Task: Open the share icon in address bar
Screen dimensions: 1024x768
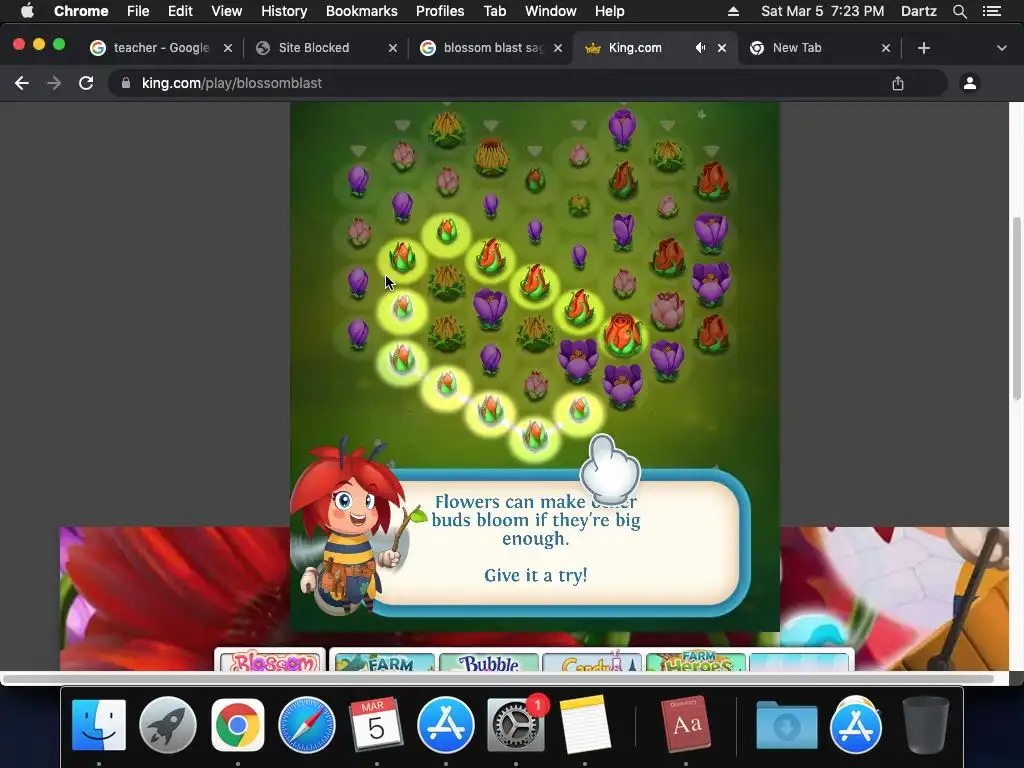Action: click(x=898, y=83)
